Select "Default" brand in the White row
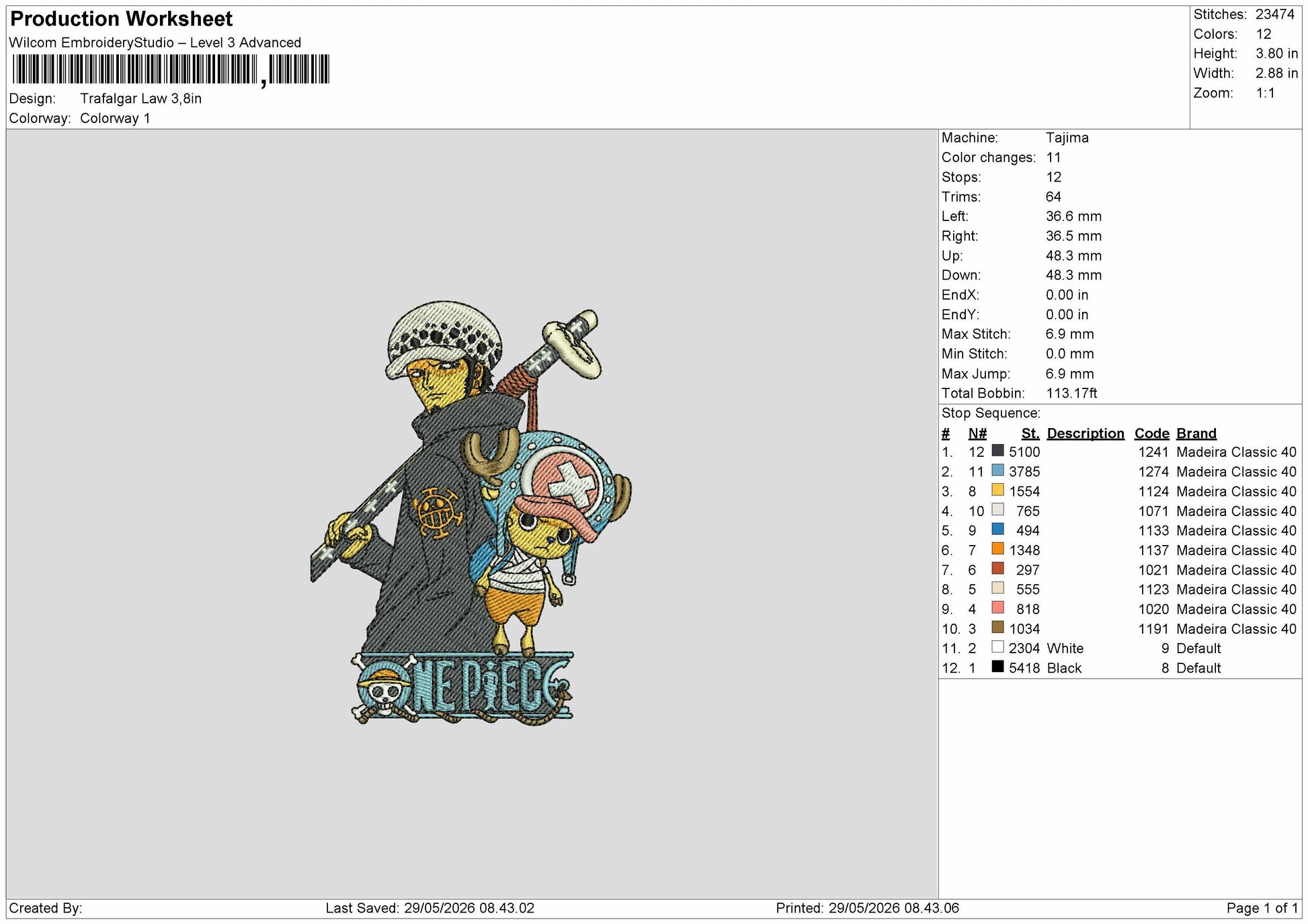Screen dimensions: 1308x924 coord(1198,648)
